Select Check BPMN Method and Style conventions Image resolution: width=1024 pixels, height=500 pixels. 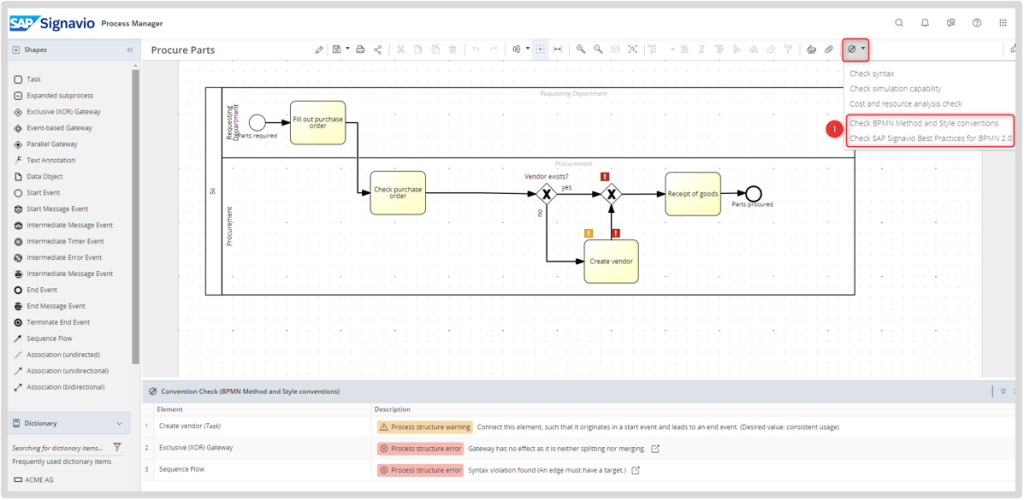point(924,123)
